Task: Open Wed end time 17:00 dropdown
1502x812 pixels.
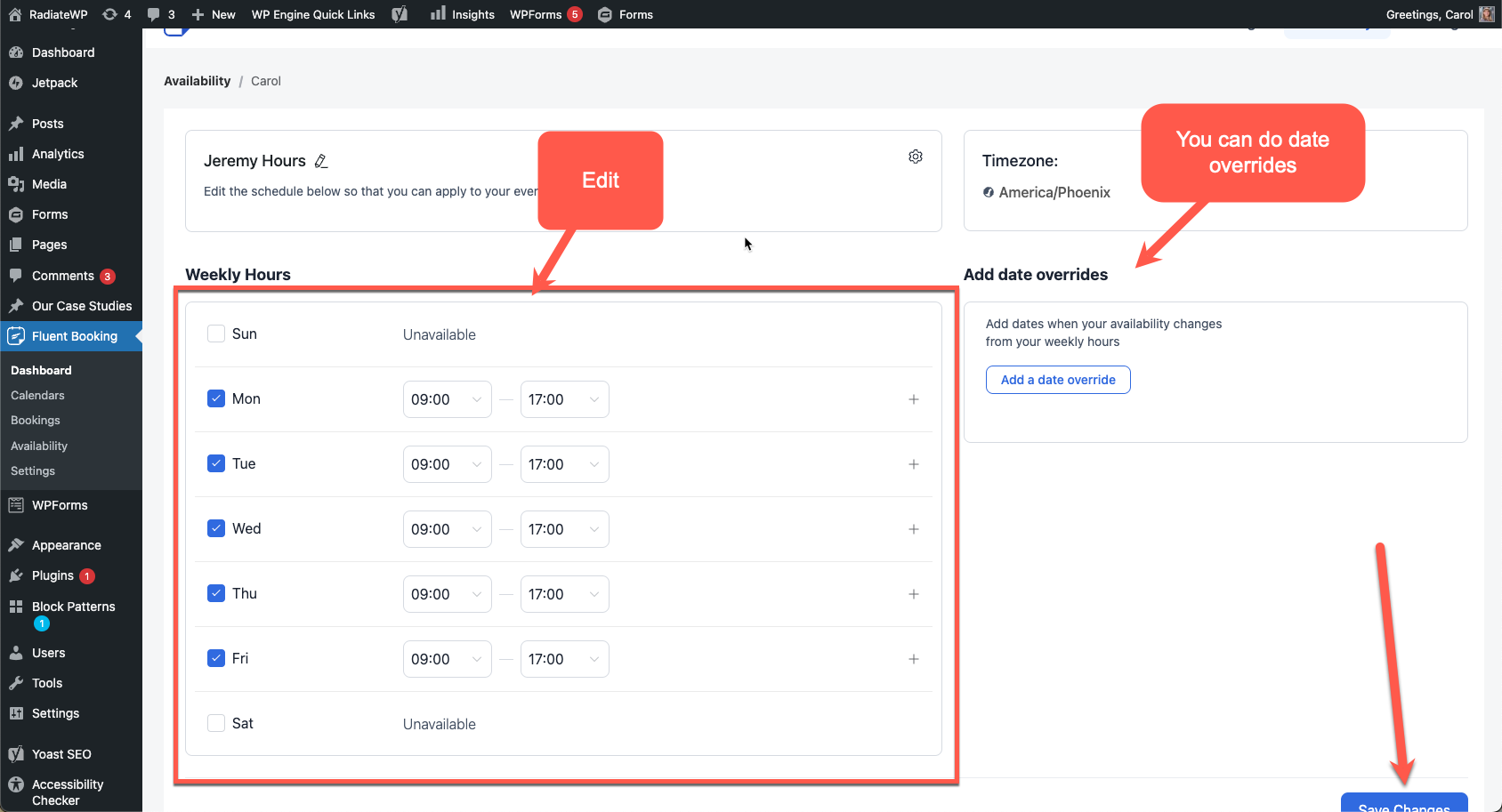Action: click(565, 529)
